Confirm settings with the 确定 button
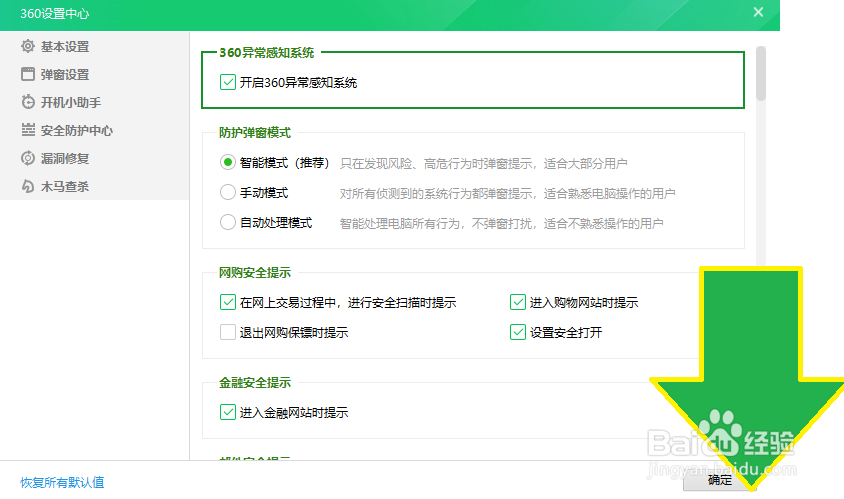This screenshot has width=844, height=499. pyautogui.click(x=720, y=480)
